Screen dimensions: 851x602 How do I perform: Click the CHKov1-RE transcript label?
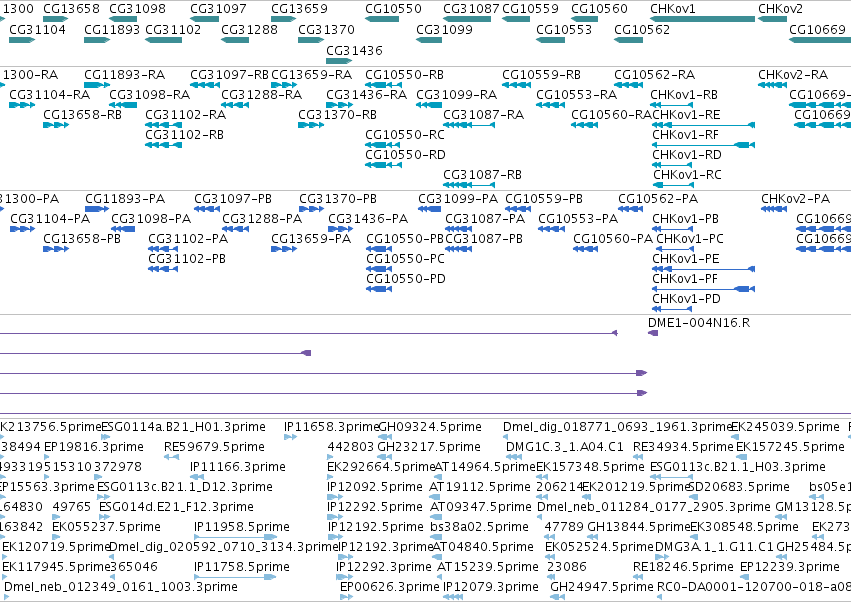pyautogui.click(x=687, y=115)
